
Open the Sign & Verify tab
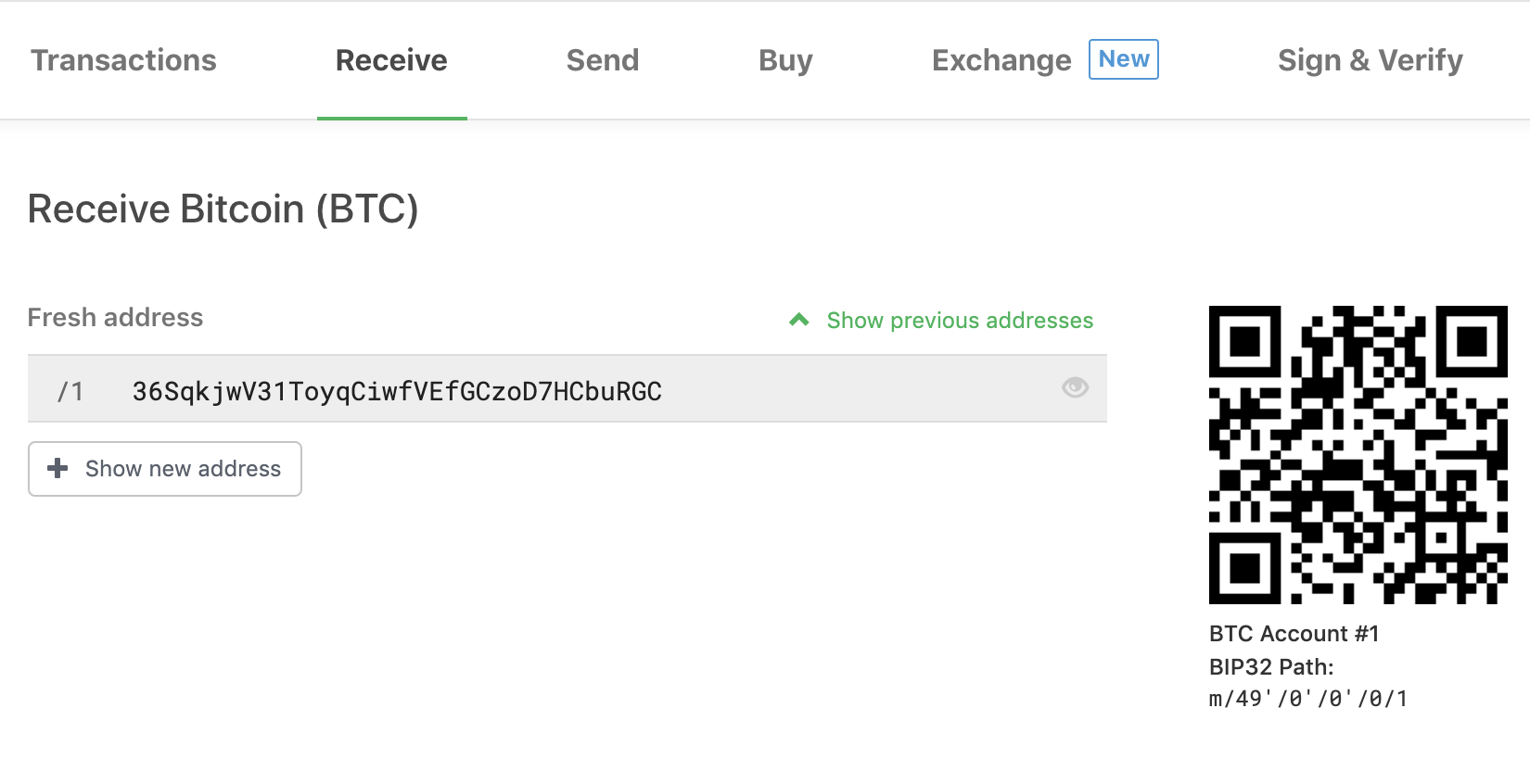(1371, 60)
